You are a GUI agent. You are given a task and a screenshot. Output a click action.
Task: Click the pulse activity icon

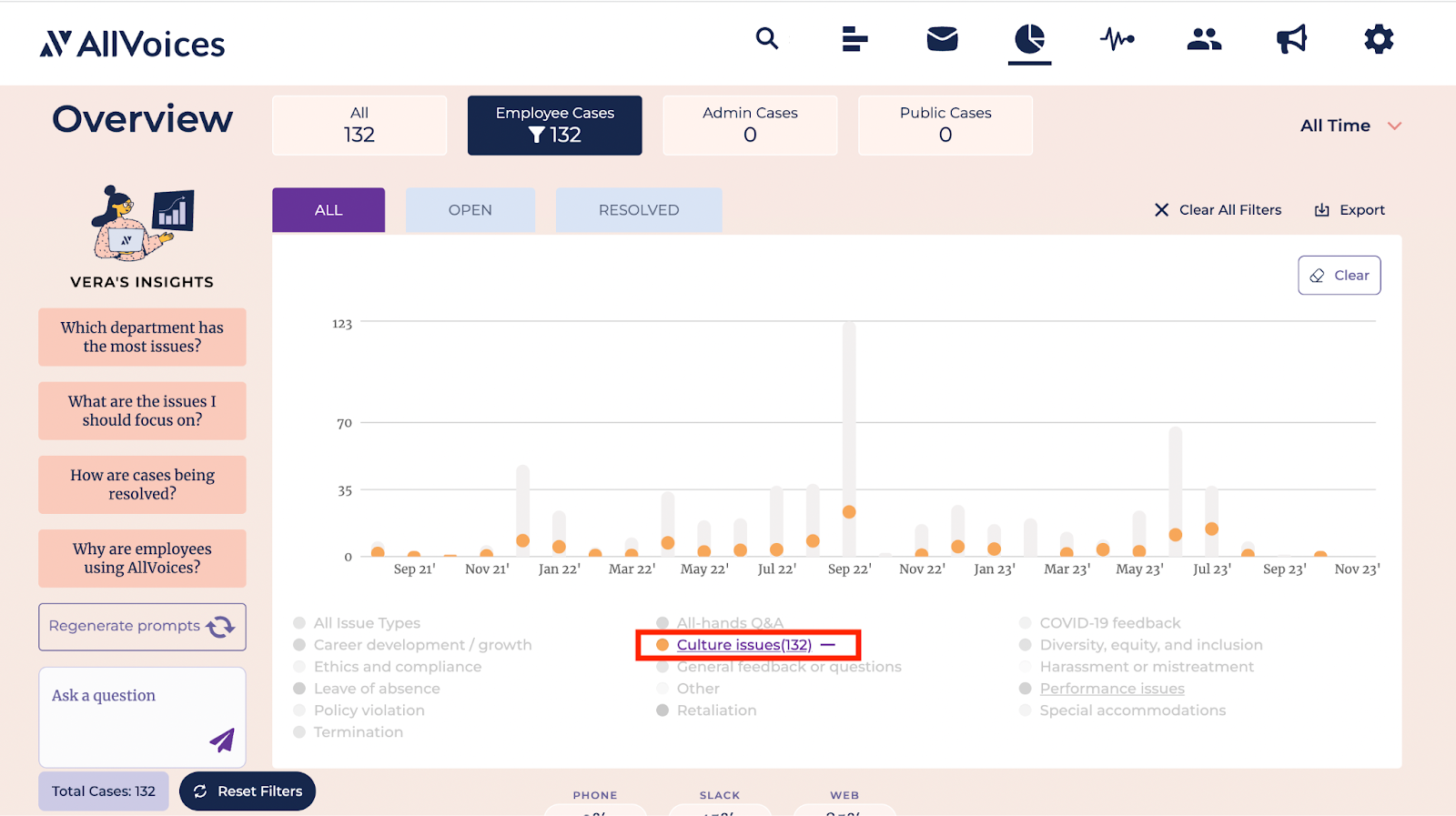click(1117, 39)
